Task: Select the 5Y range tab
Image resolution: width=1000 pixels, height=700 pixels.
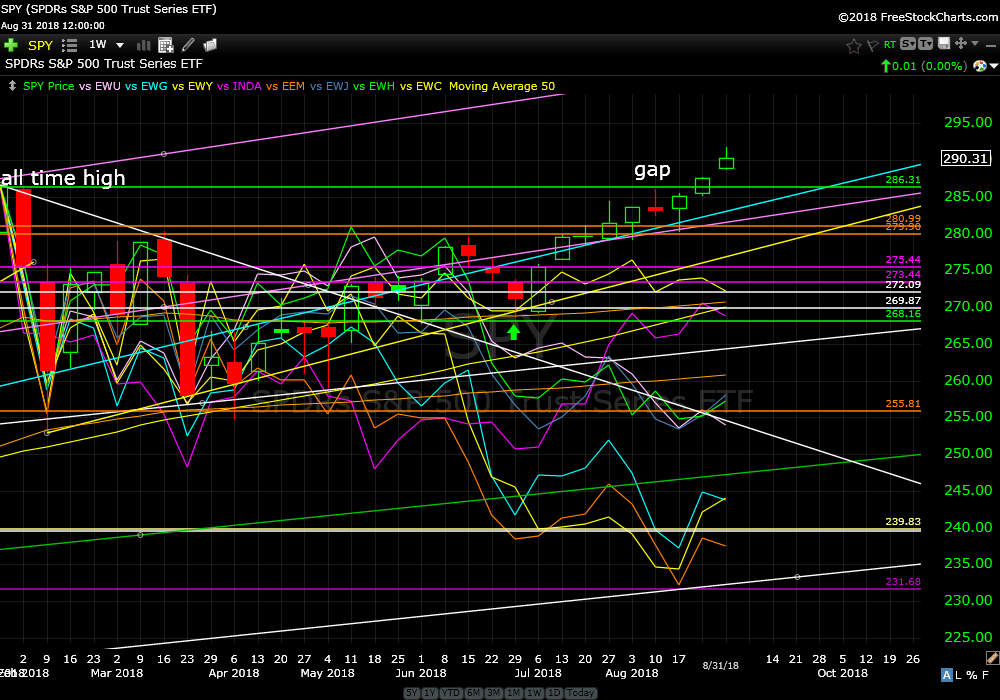Action: 411,693
